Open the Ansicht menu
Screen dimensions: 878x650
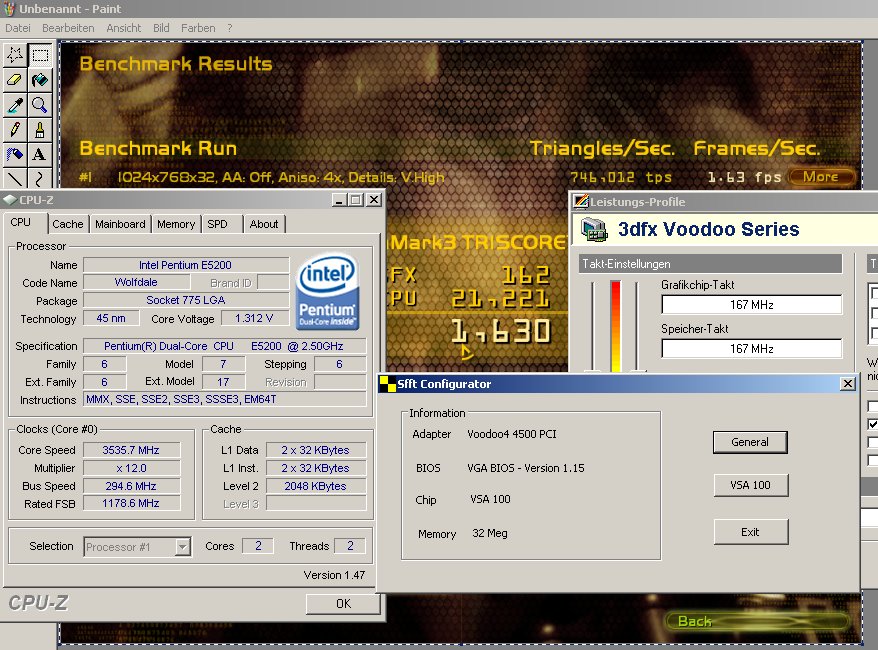[124, 28]
